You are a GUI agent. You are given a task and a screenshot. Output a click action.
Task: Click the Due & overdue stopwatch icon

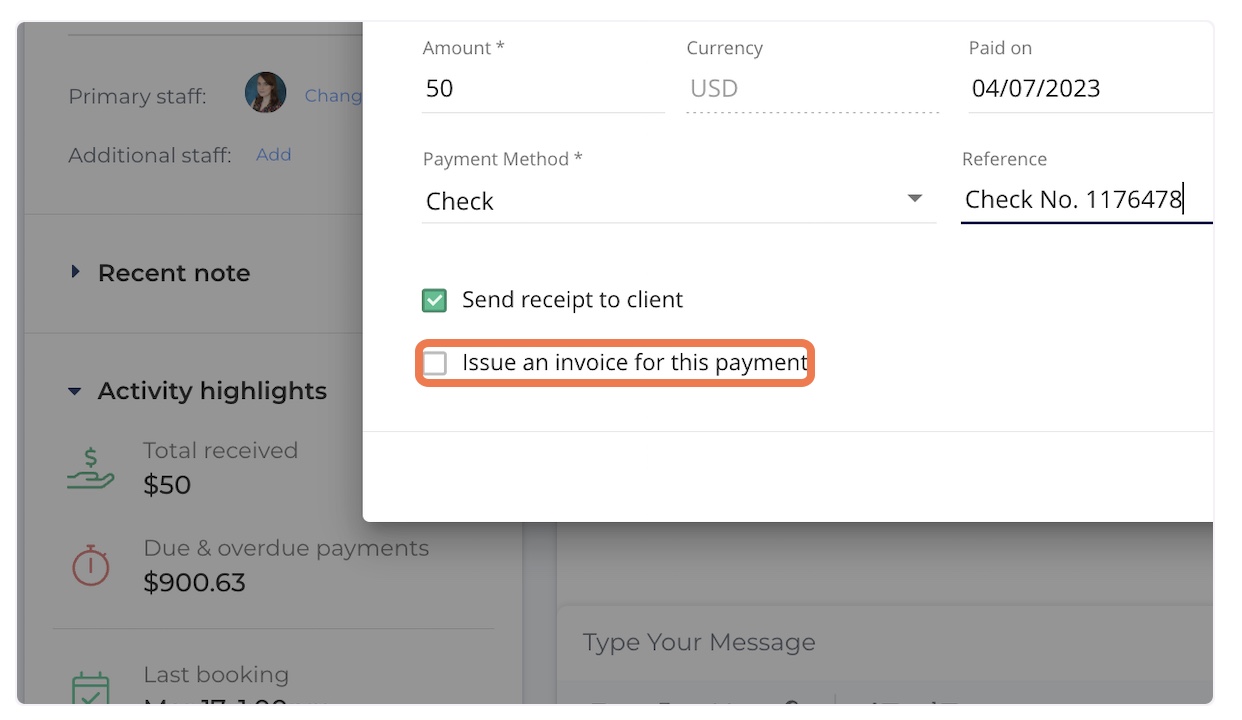click(91, 566)
